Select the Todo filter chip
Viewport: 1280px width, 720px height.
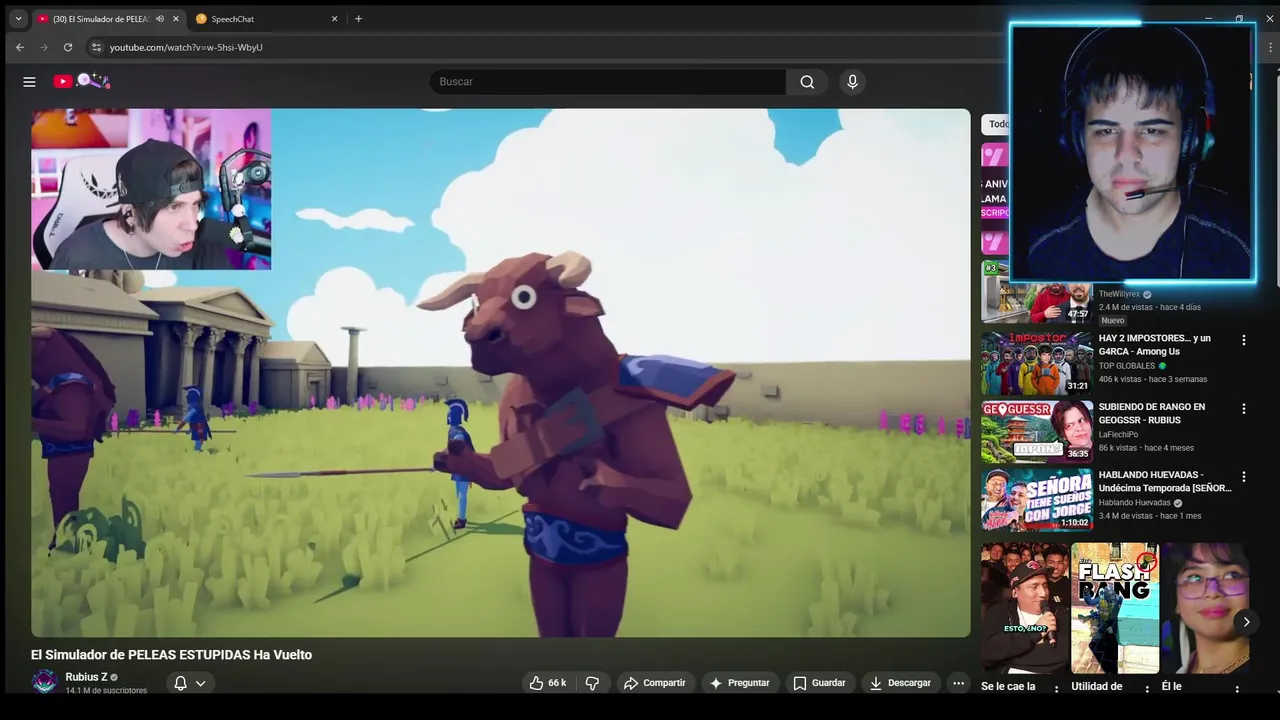tap(997, 124)
